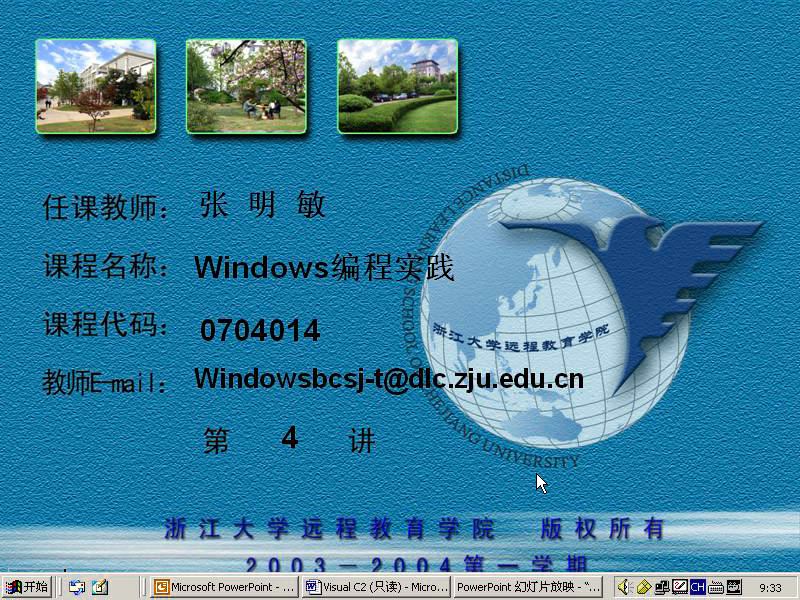Click the label 课程名称
Screen dimensions: 800x600
click(105, 266)
